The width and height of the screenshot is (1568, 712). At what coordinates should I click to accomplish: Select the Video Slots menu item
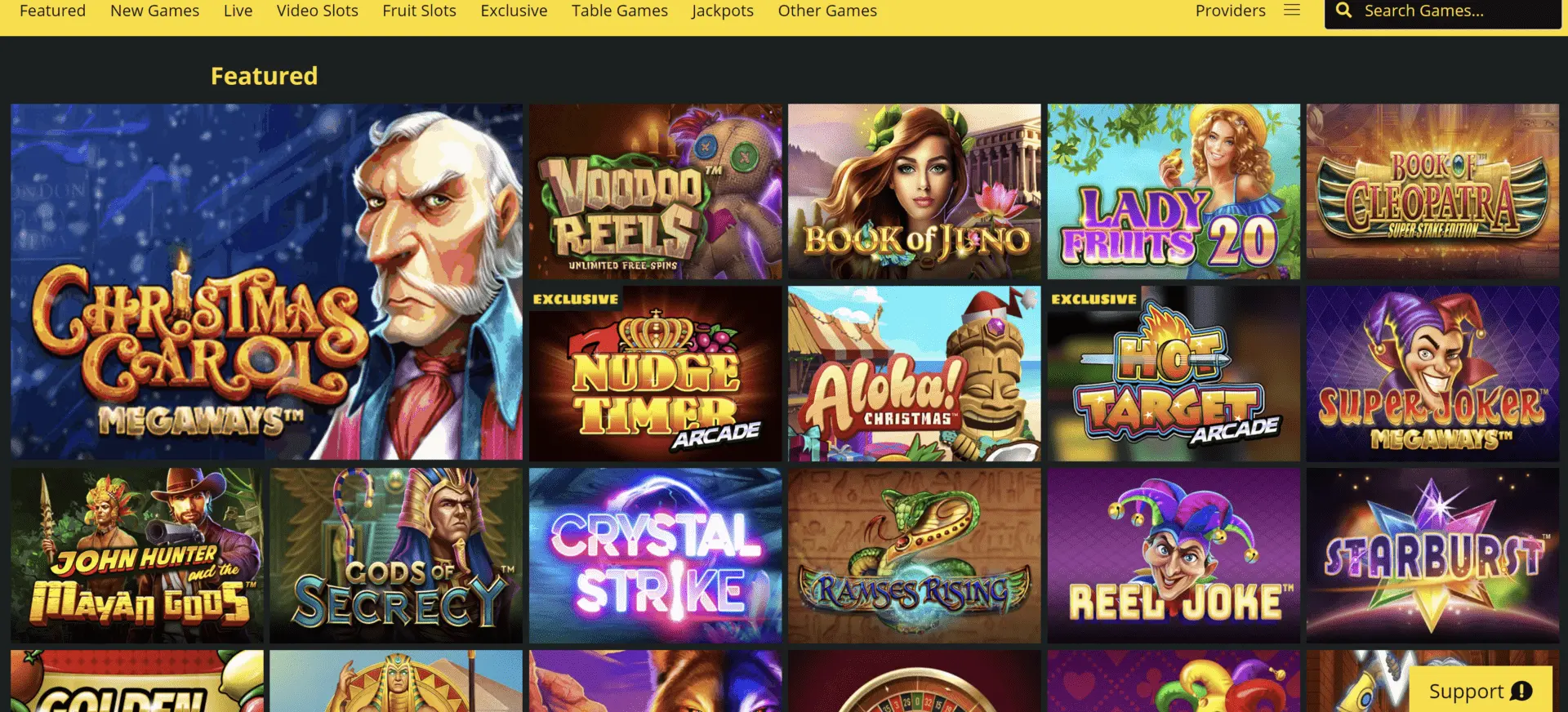[x=317, y=11]
